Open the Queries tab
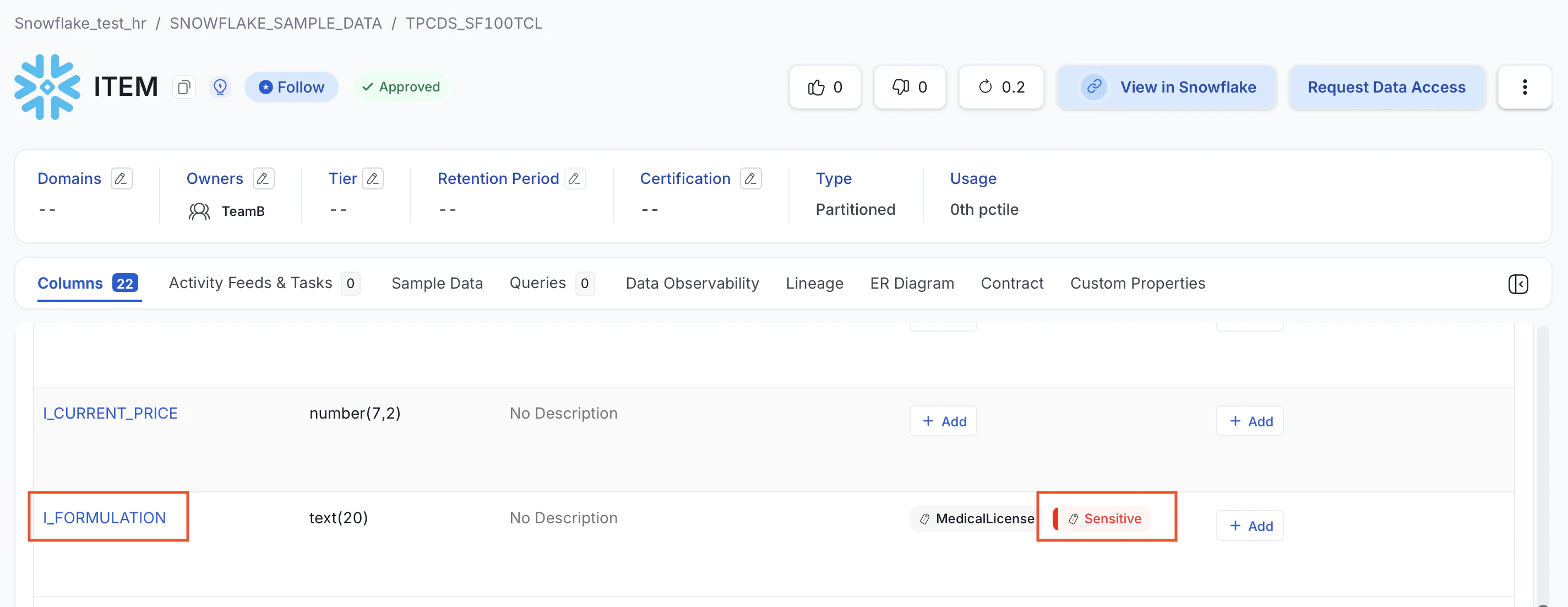Image resolution: width=1568 pixels, height=607 pixels. point(552,283)
